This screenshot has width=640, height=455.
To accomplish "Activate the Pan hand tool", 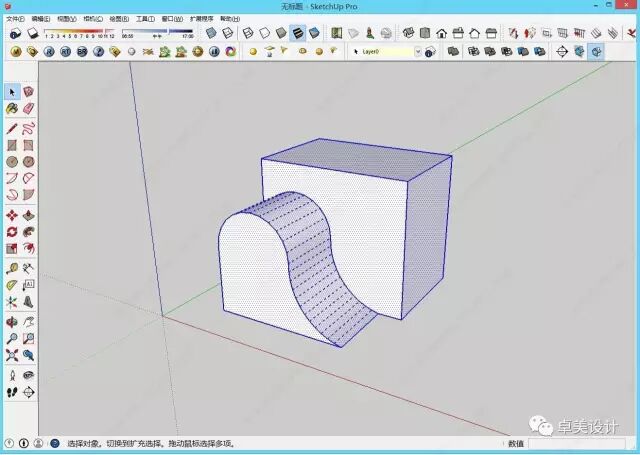I will [28, 322].
